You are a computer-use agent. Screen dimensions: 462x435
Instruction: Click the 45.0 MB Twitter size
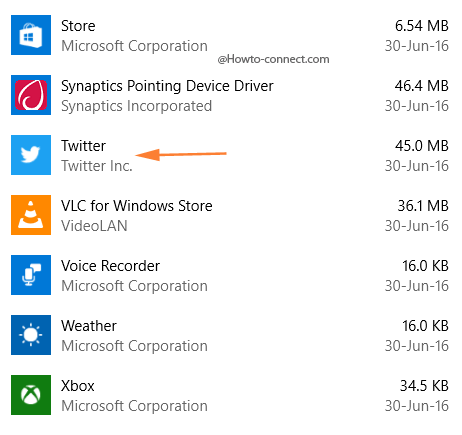click(x=422, y=146)
